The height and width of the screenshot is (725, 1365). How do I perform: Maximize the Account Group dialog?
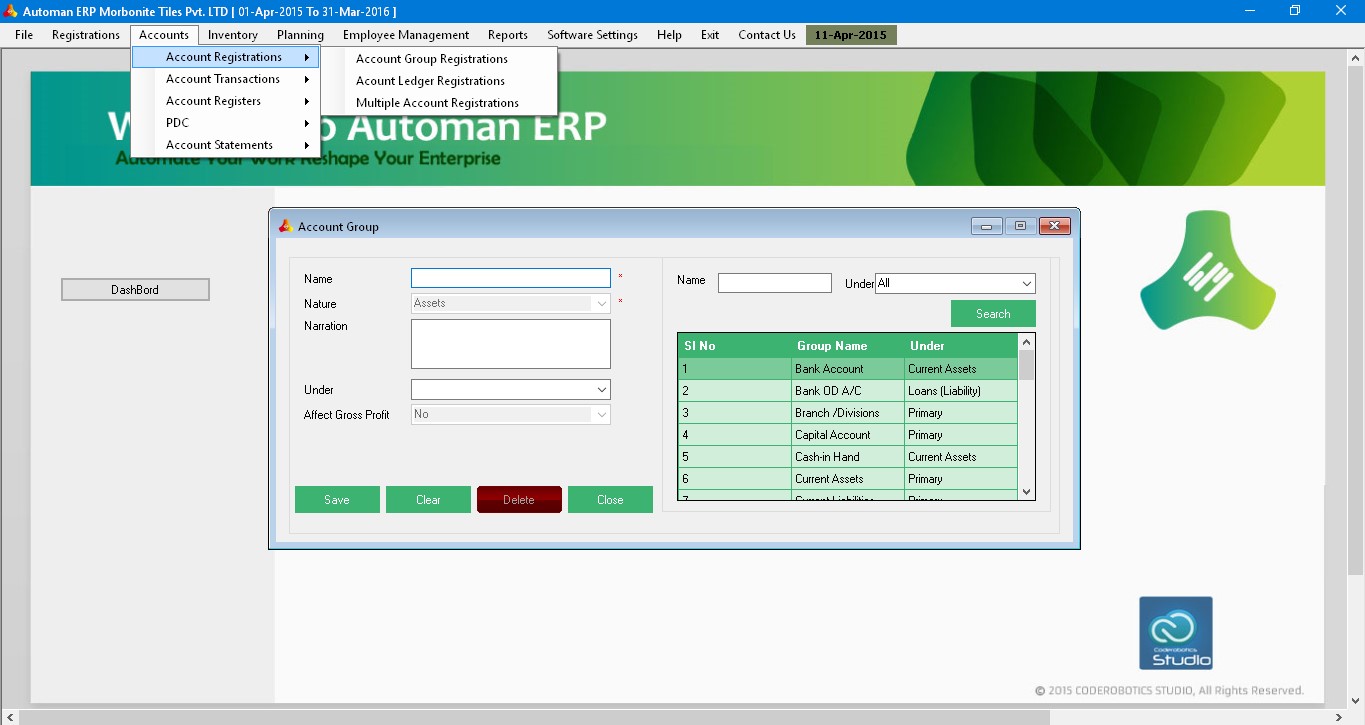pos(1020,226)
